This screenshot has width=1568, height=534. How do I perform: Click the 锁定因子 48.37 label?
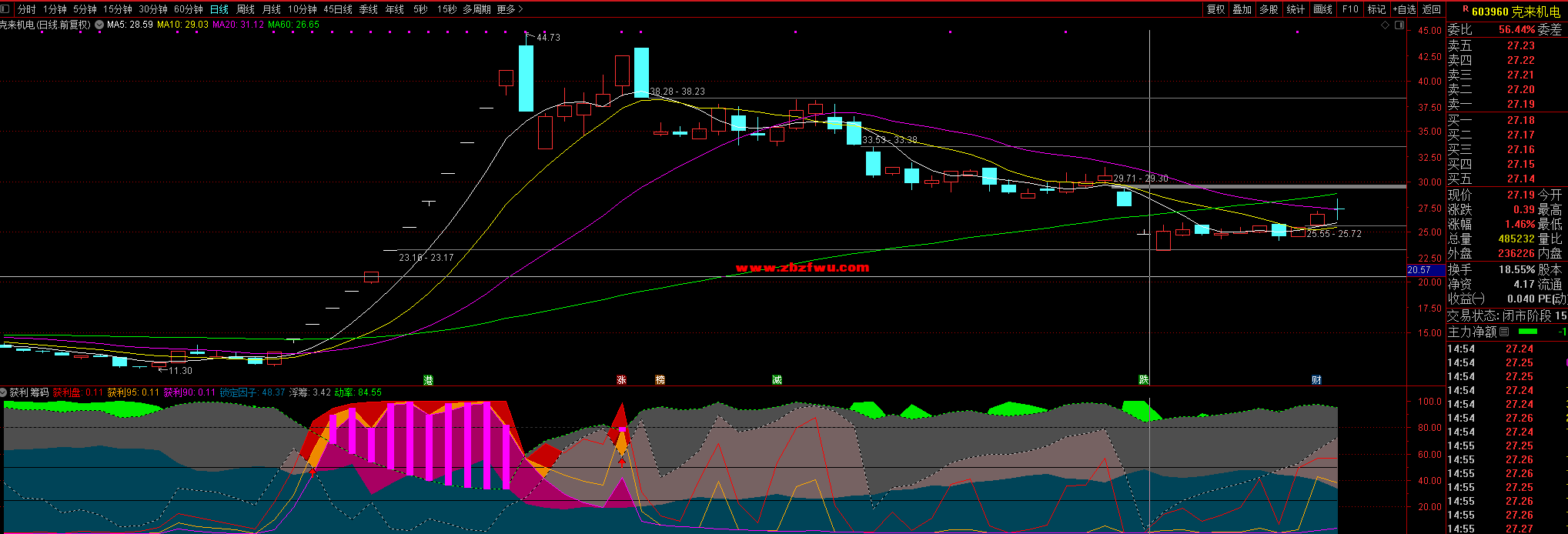pos(252,392)
